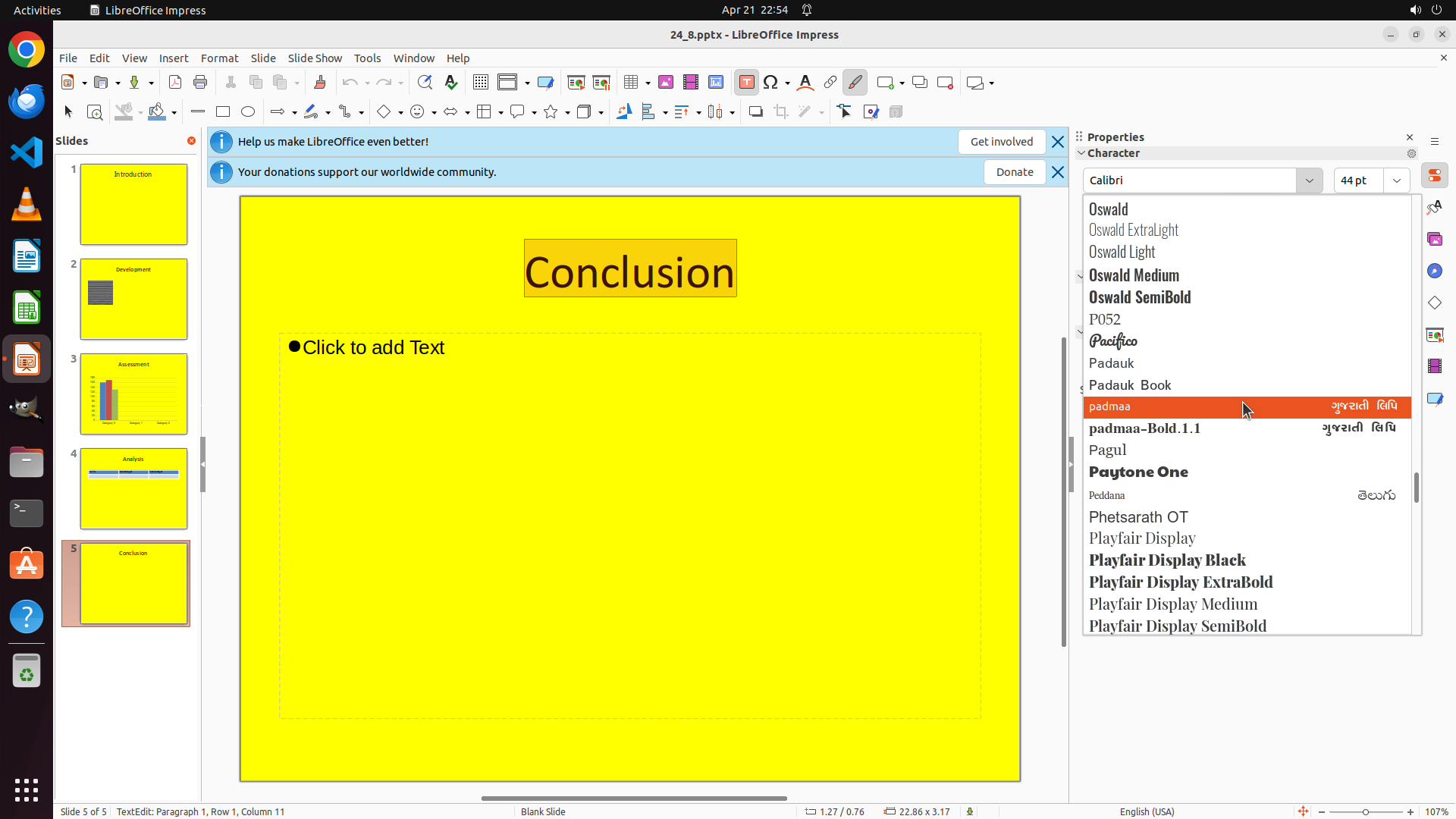This screenshot has height=819, width=1456.
Task: Toggle the Text Box tool off
Action: pos(747,83)
